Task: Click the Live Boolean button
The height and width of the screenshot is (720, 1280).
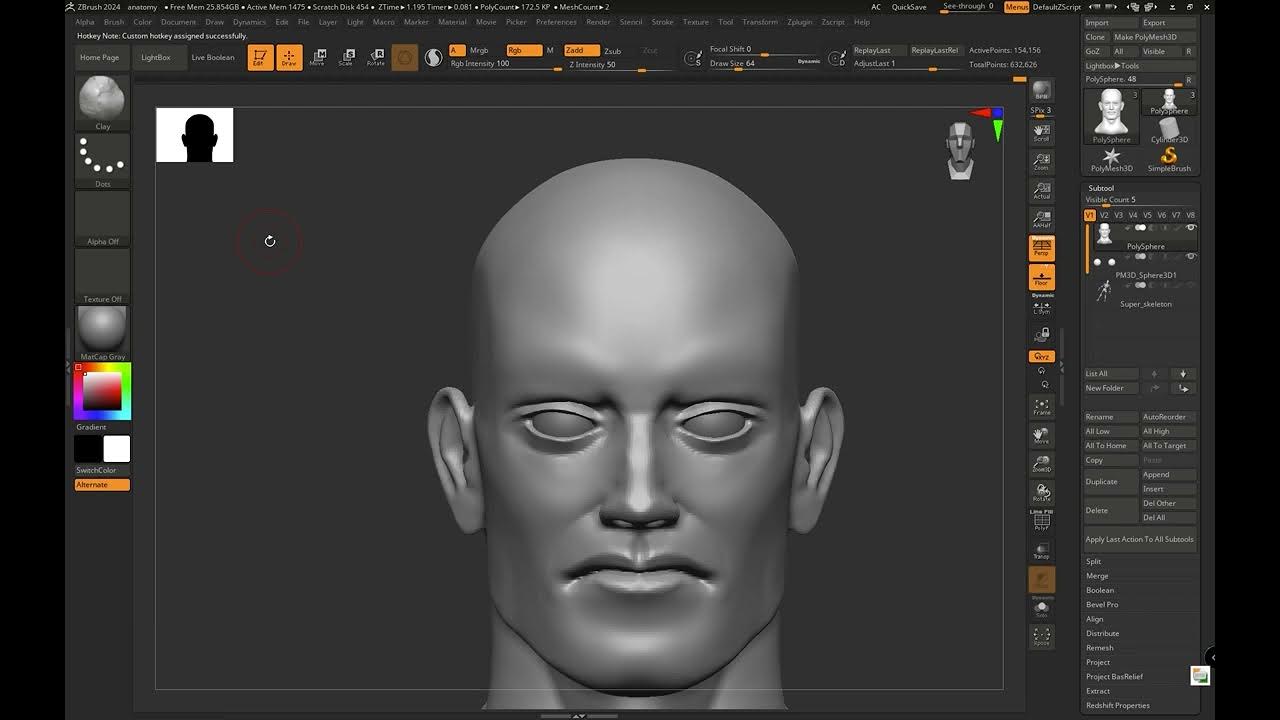Action: pos(213,58)
